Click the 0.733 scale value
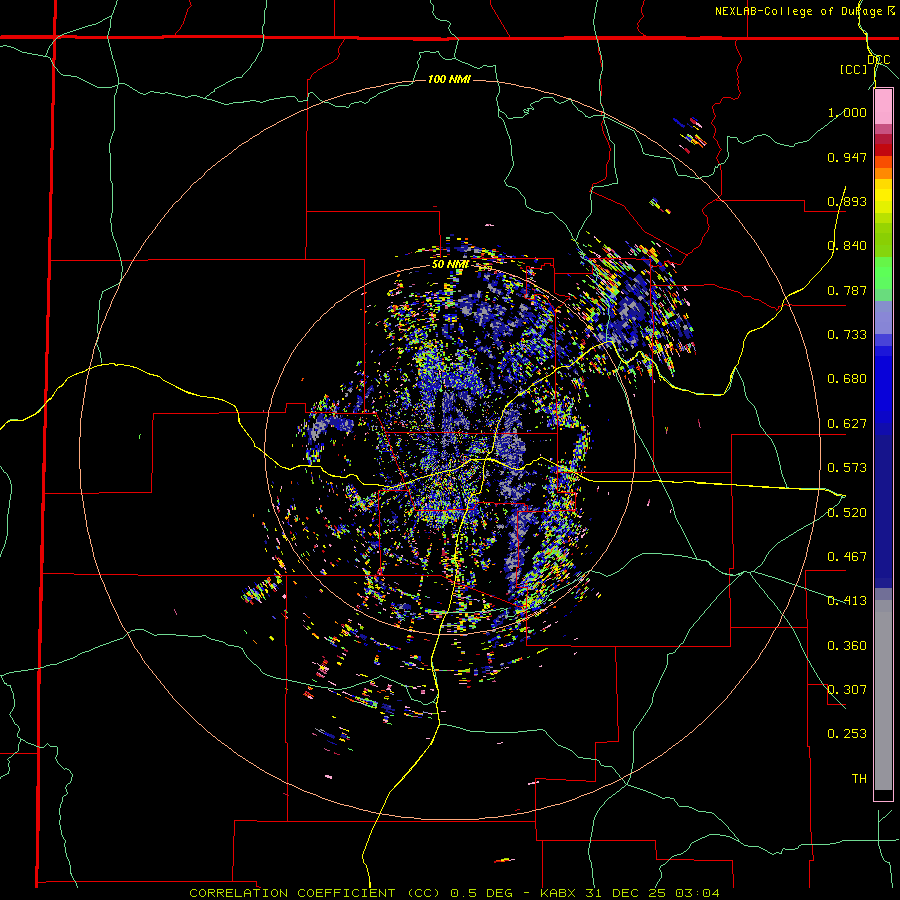Viewport: 900px width, 900px height. [847, 335]
